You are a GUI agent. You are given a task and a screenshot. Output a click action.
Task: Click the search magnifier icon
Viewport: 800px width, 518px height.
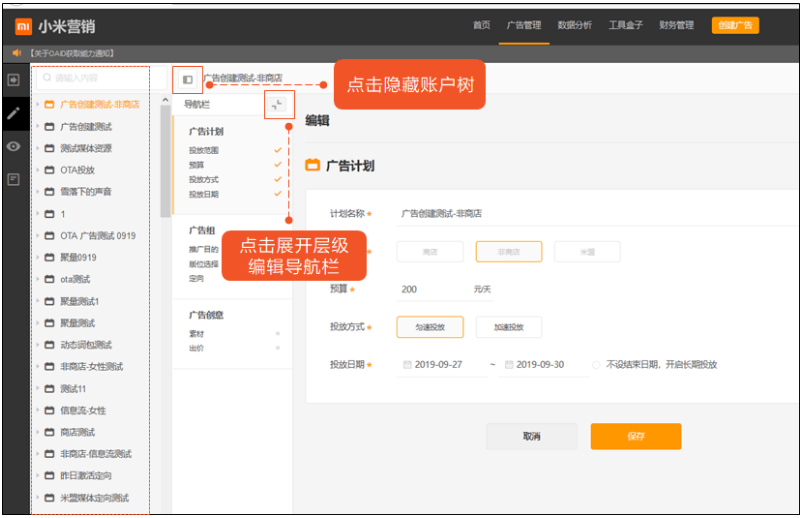point(47,78)
